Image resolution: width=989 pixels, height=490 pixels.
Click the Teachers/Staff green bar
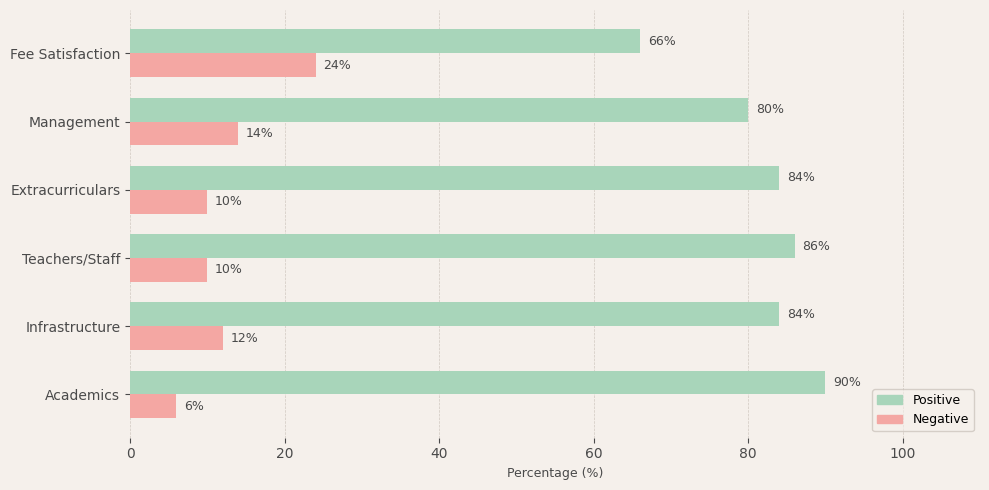click(x=462, y=246)
